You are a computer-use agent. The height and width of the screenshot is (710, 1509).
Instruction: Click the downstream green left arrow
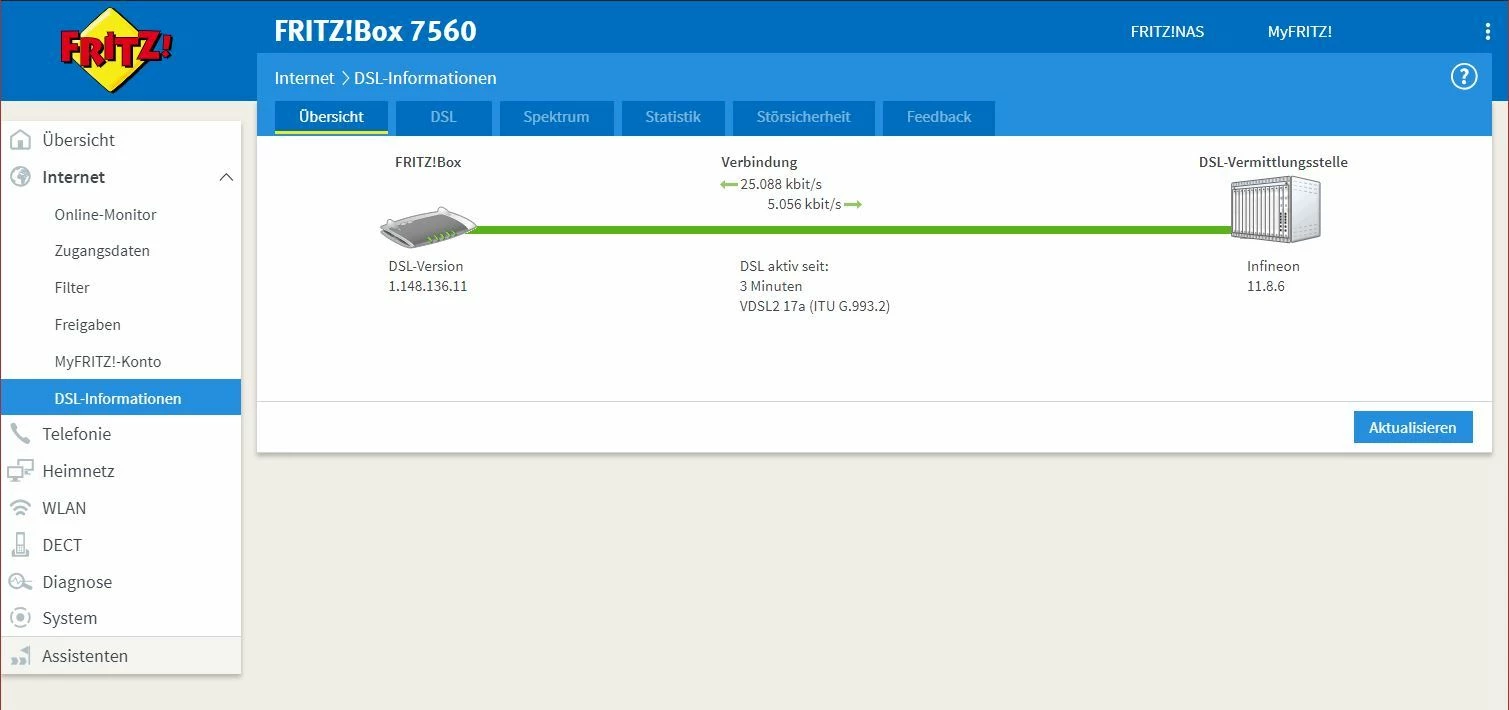(729, 184)
